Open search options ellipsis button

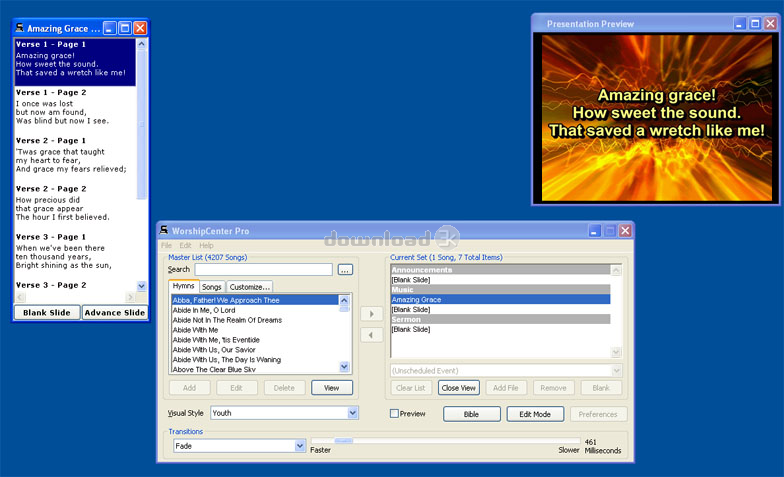coord(345,270)
